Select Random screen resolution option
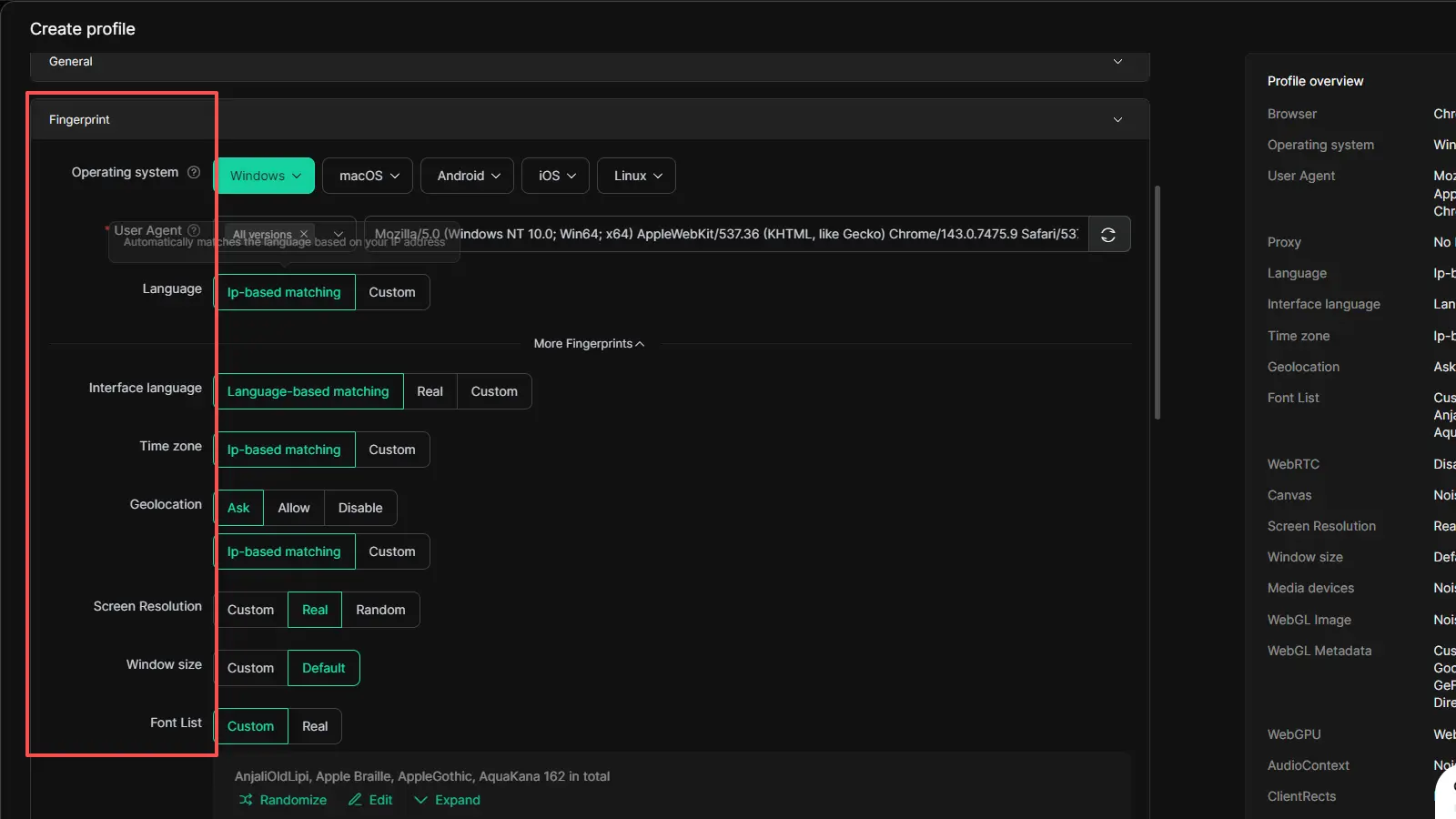Image resolution: width=1456 pixels, height=819 pixels. [380, 610]
